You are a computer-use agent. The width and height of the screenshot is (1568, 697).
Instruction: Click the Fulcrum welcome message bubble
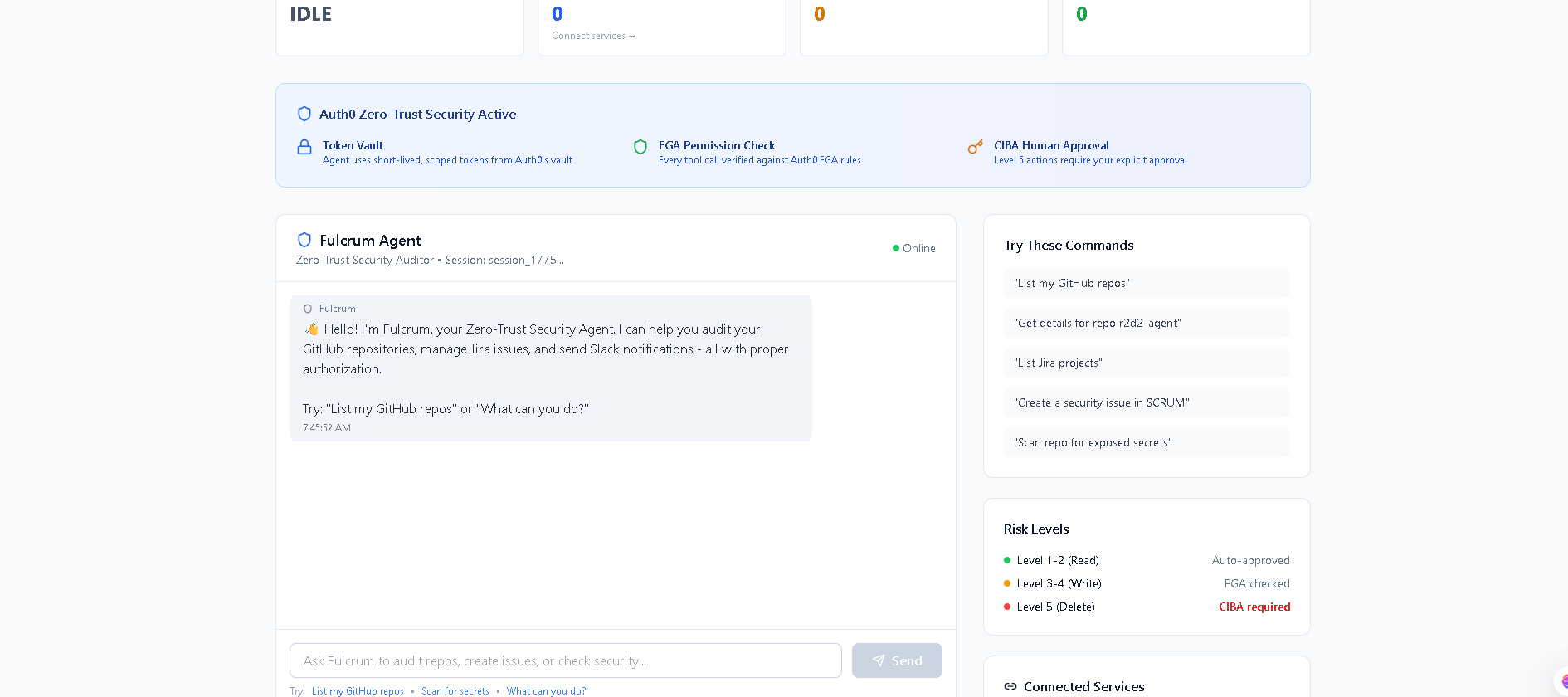[551, 368]
